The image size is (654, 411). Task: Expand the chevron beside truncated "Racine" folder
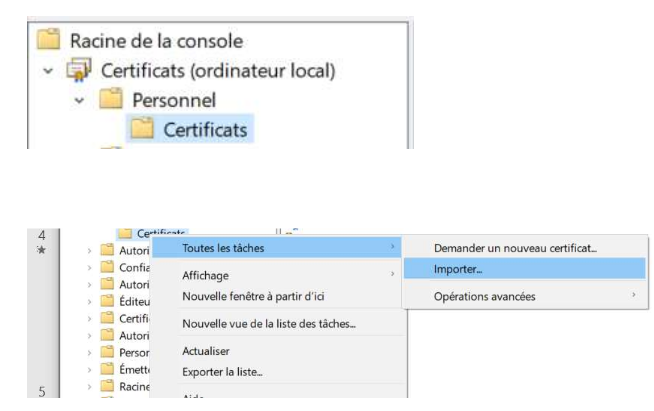tap(89, 386)
